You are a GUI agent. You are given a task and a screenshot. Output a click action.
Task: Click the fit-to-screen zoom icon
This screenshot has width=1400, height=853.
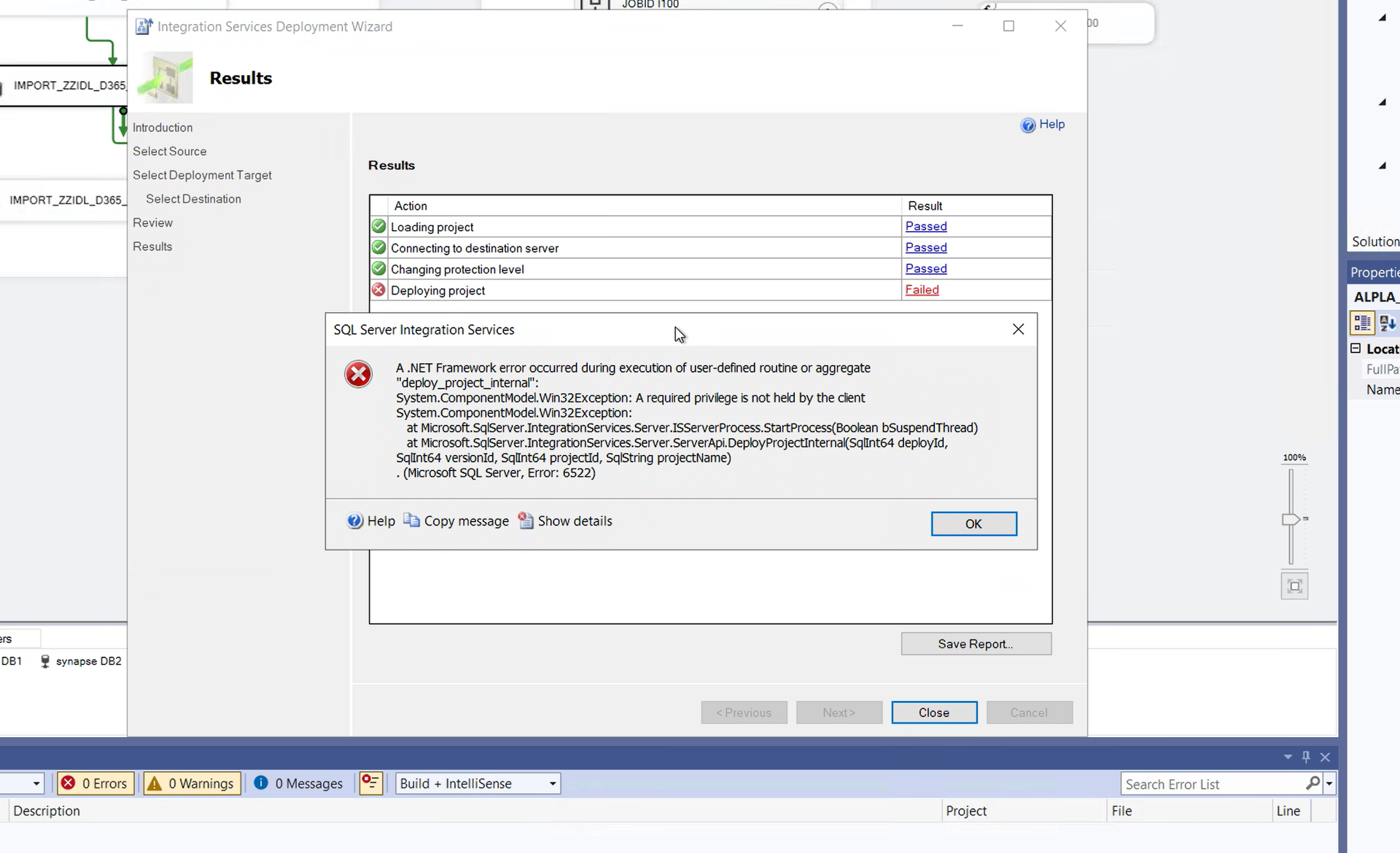click(1294, 585)
